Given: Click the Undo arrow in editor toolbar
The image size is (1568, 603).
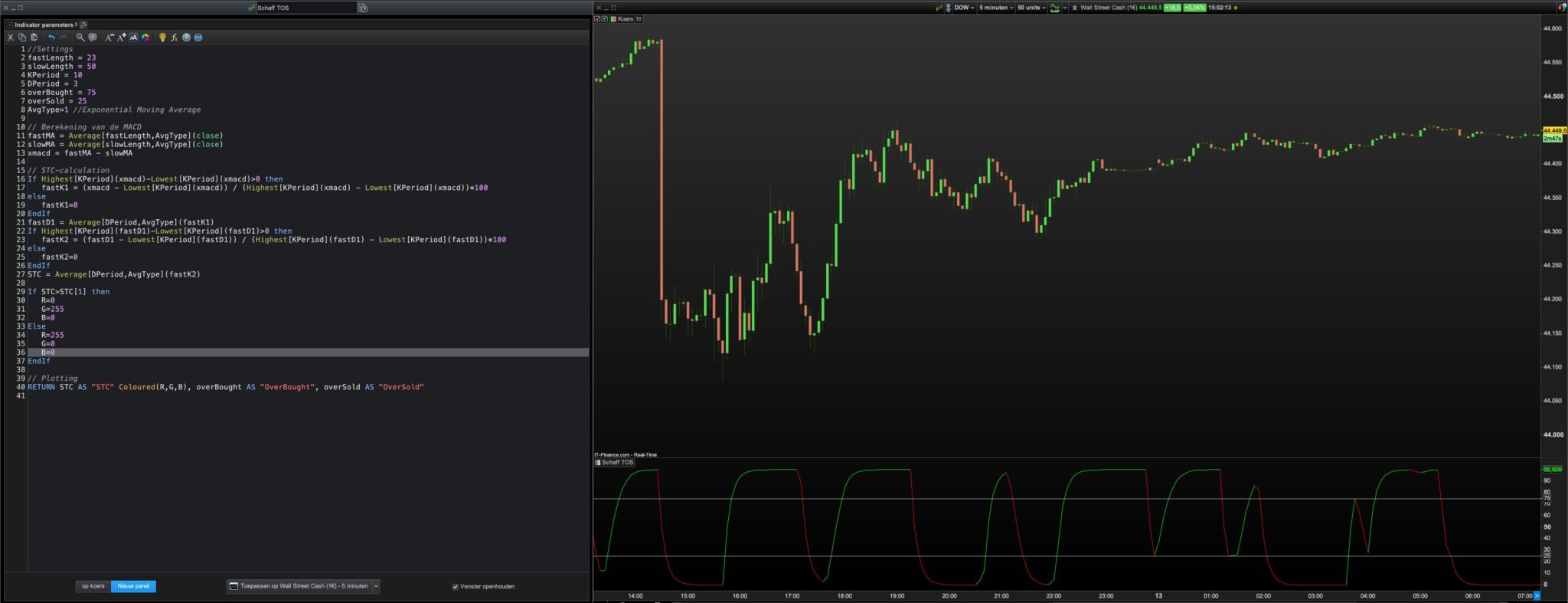Looking at the screenshot, I should click(x=51, y=37).
